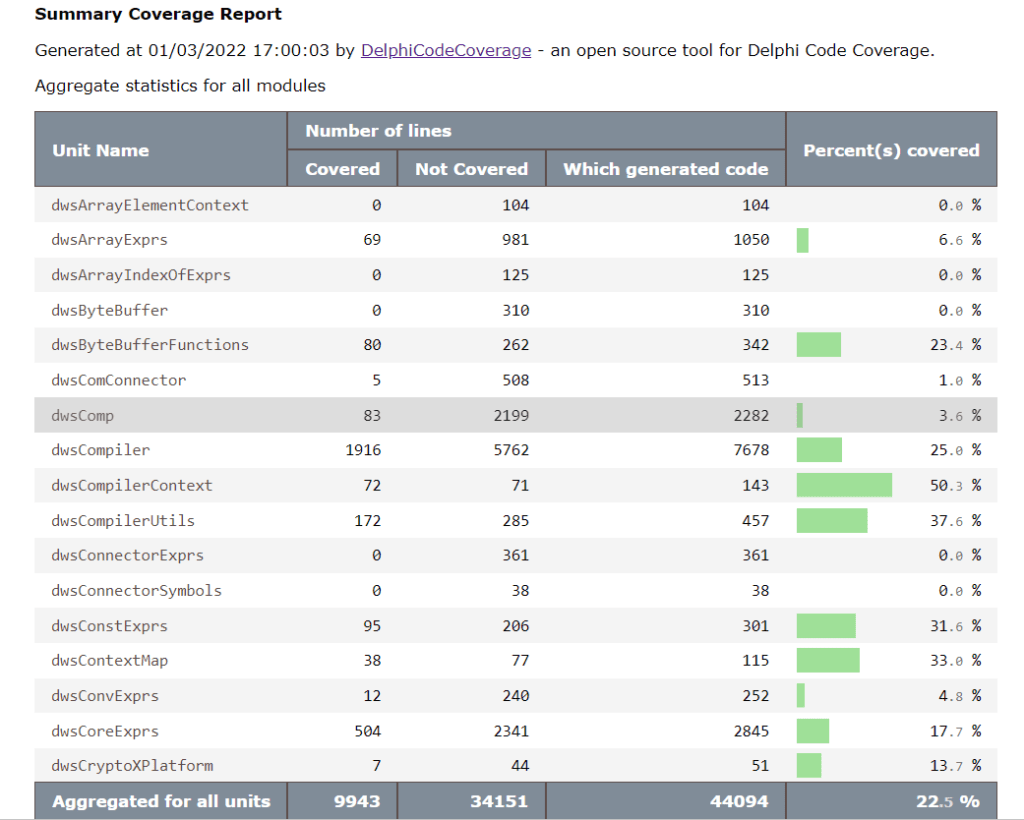The image size is (1024, 820).
Task: Click the dwsConstExprs coverage bar
Action: coord(825,626)
